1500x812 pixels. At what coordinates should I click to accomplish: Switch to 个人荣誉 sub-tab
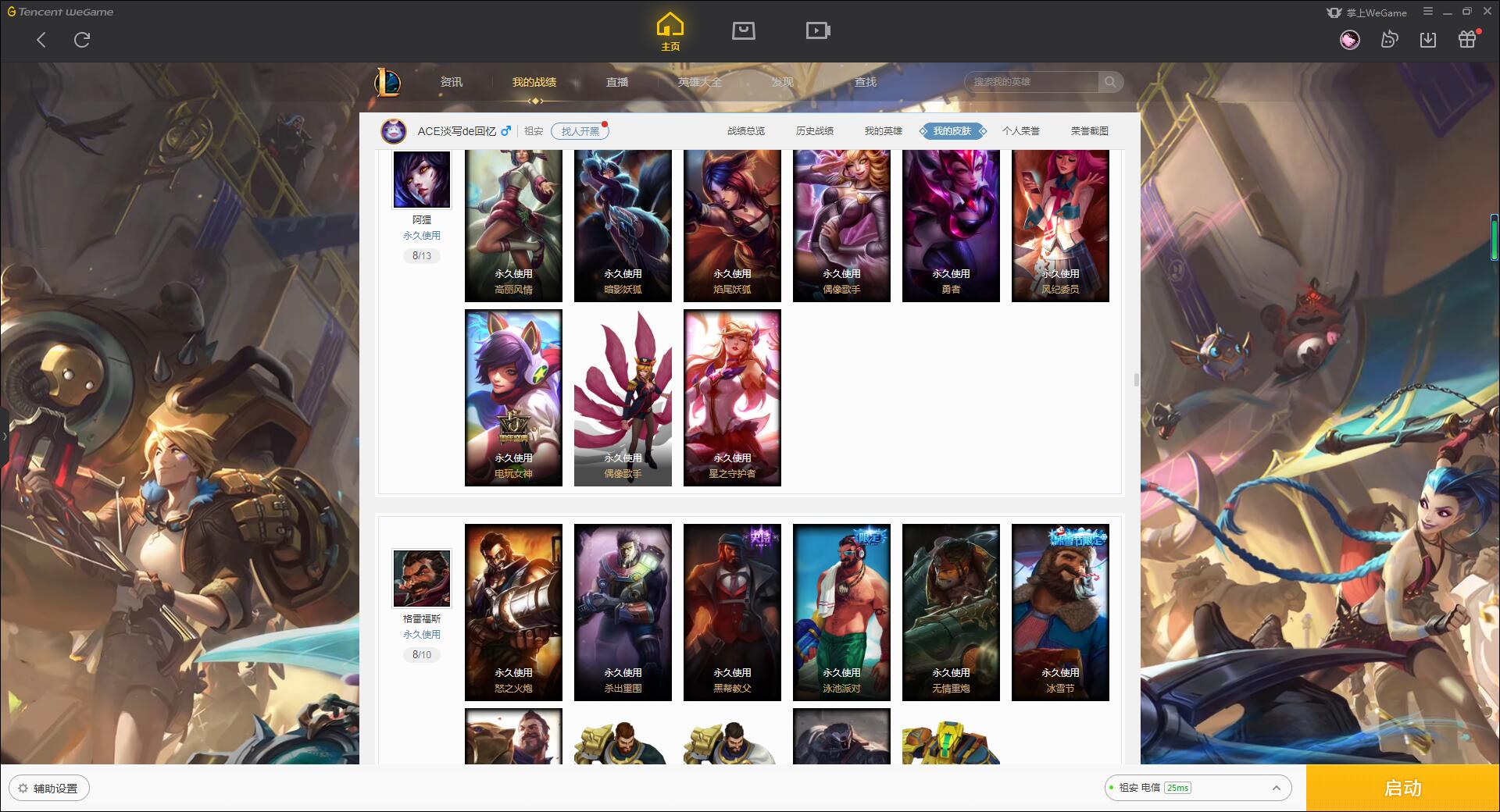click(x=1021, y=131)
